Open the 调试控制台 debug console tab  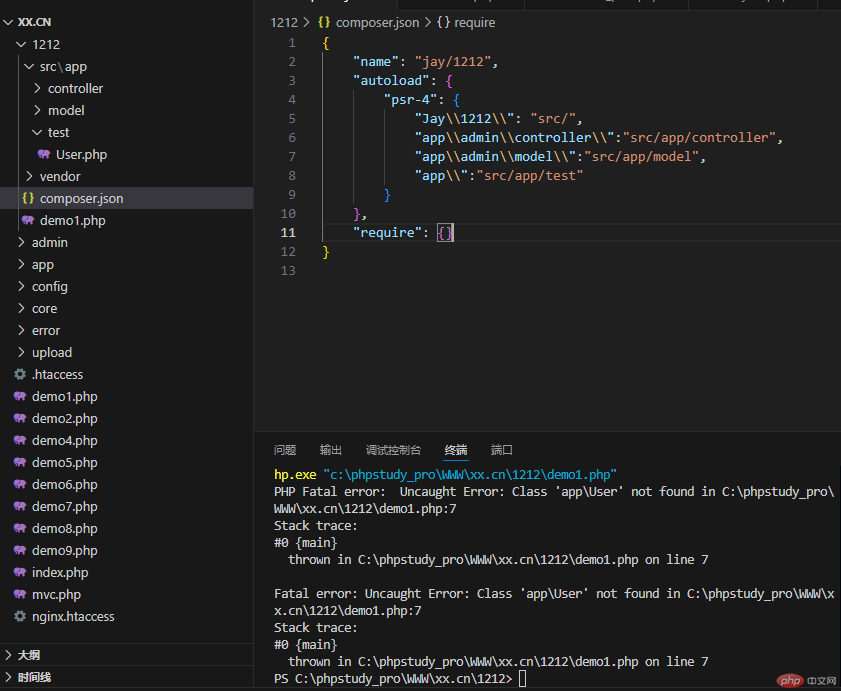click(393, 450)
